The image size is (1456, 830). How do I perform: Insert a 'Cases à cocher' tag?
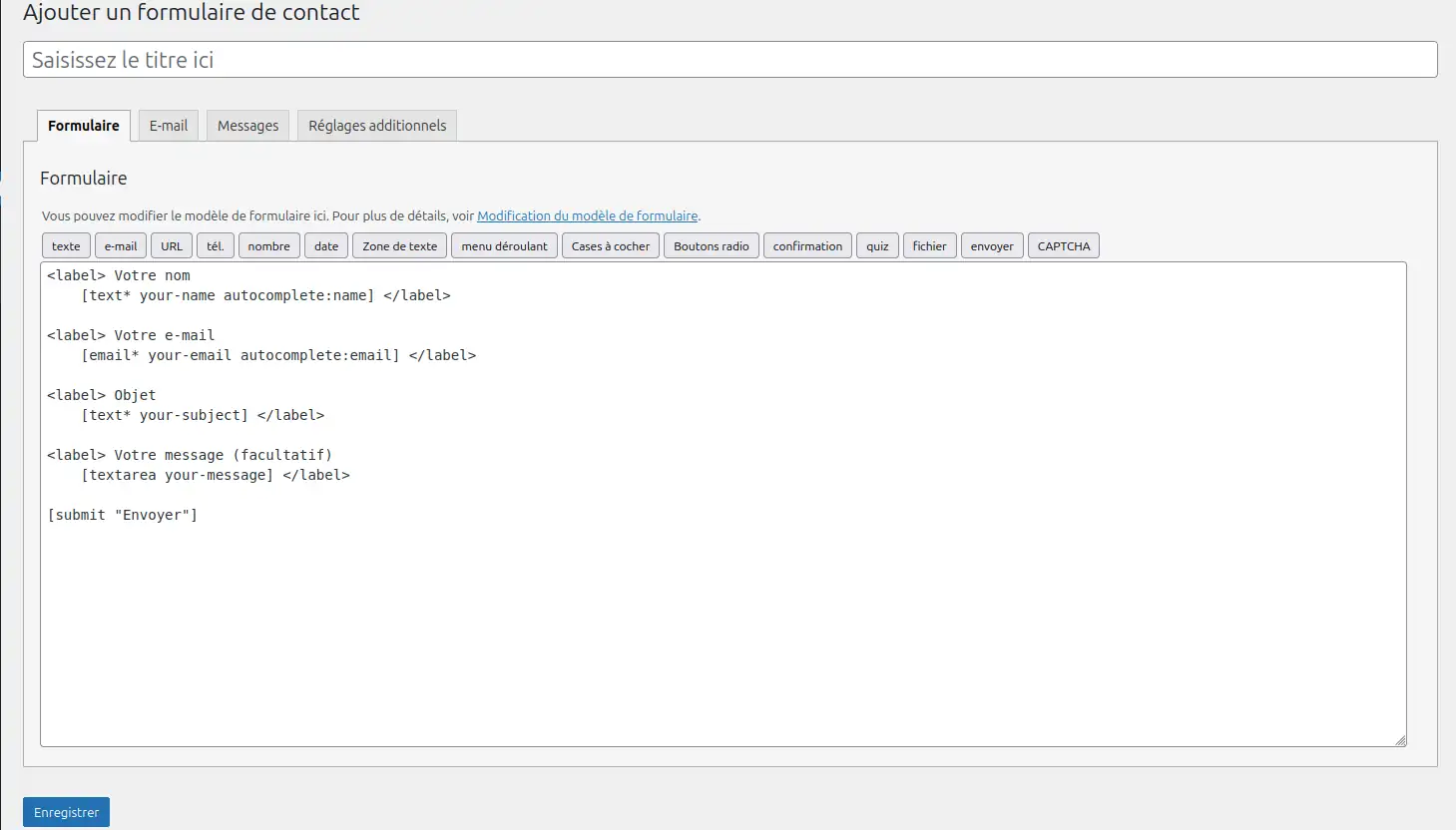[611, 246]
